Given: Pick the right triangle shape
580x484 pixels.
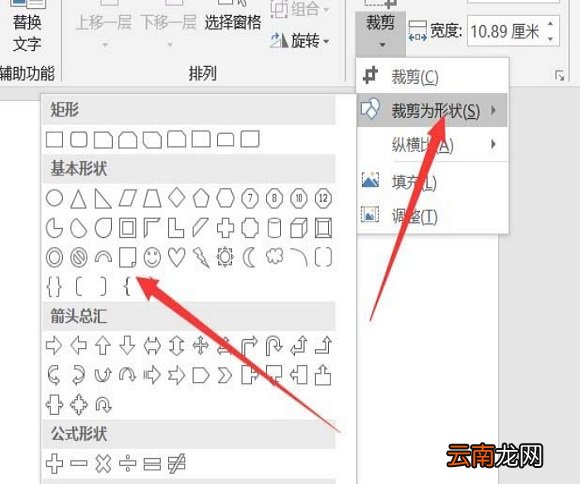Looking at the screenshot, I should 103,199.
